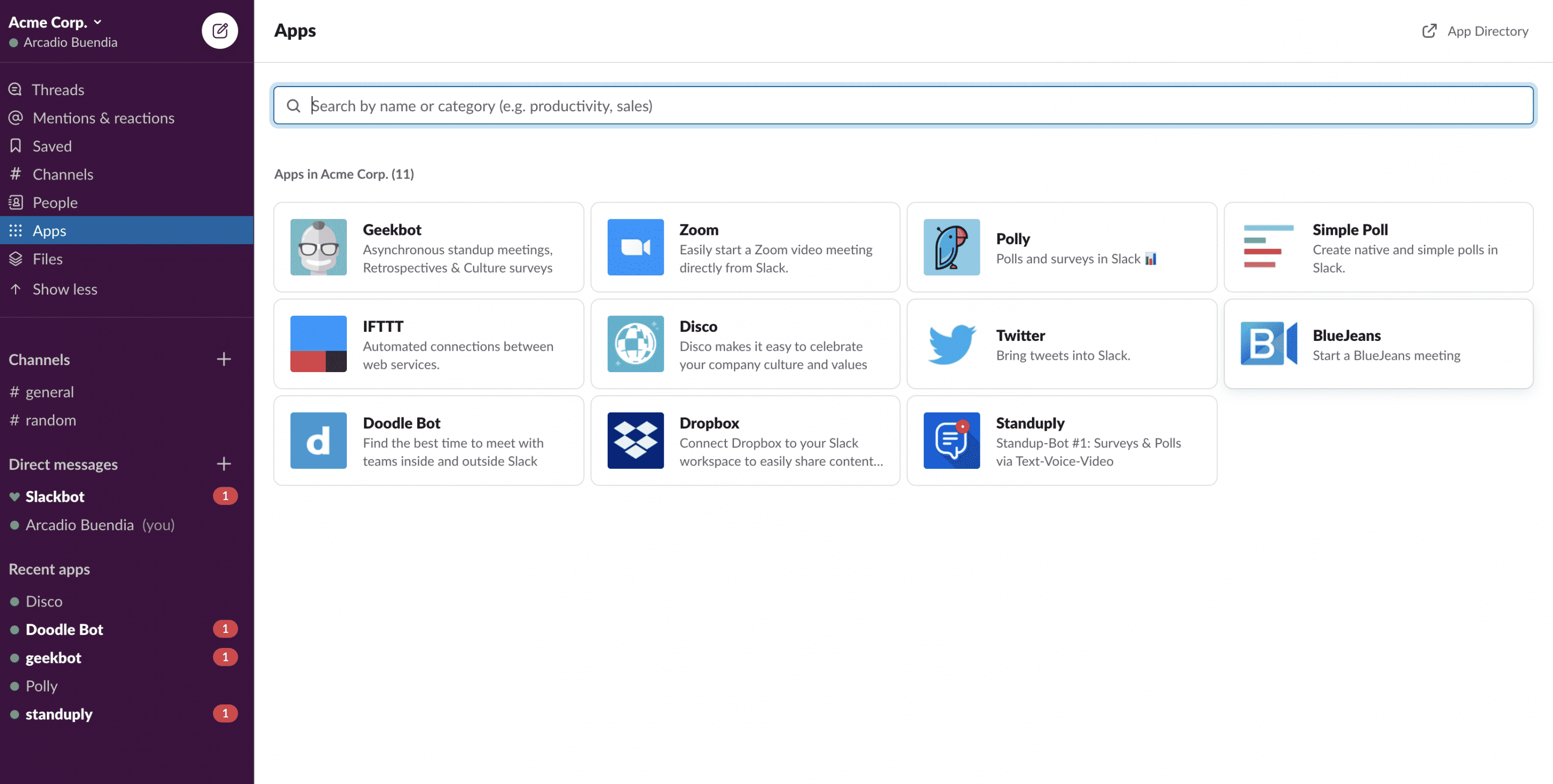Open the People directory
This screenshot has width=1553, height=784.
126,202
